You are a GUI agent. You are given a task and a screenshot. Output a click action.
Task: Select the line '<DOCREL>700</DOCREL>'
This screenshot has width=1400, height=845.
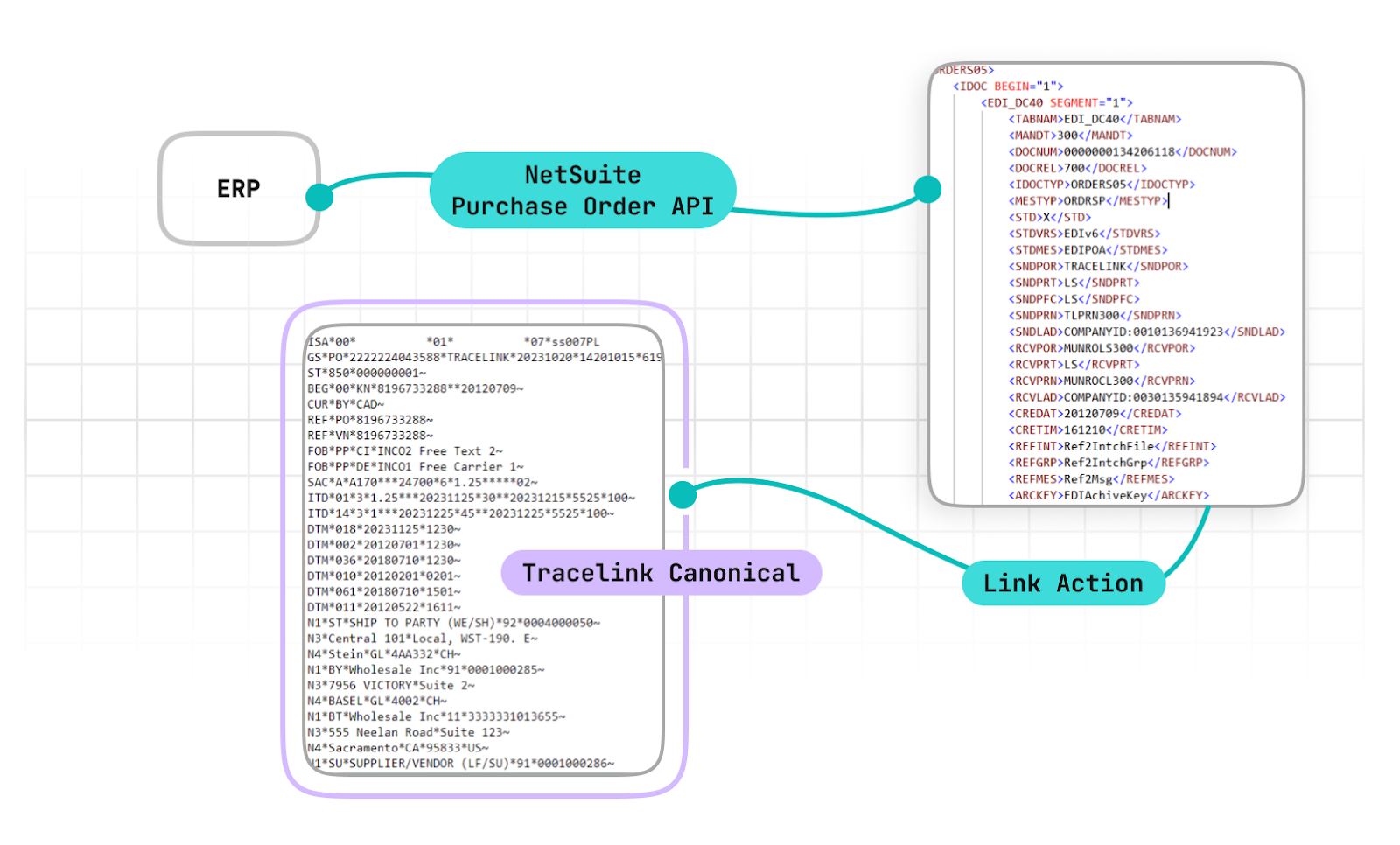coord(1077,168)
